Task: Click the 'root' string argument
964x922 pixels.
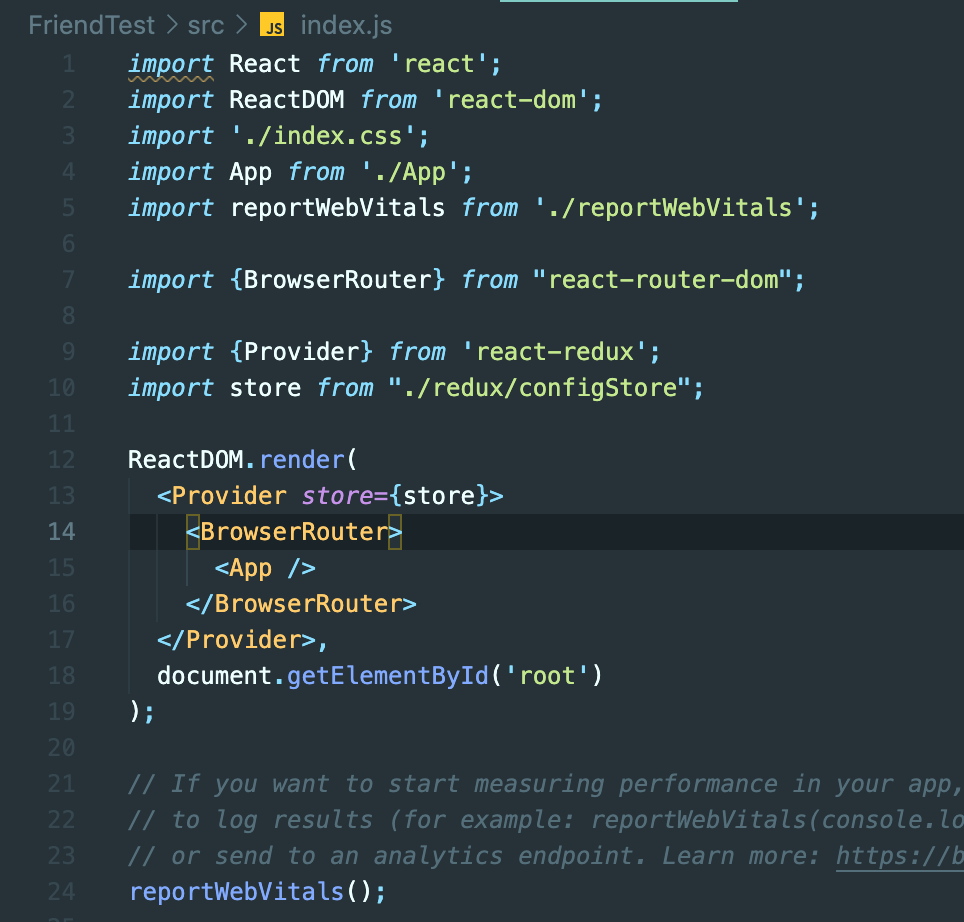Action: (x=547, y=676)
